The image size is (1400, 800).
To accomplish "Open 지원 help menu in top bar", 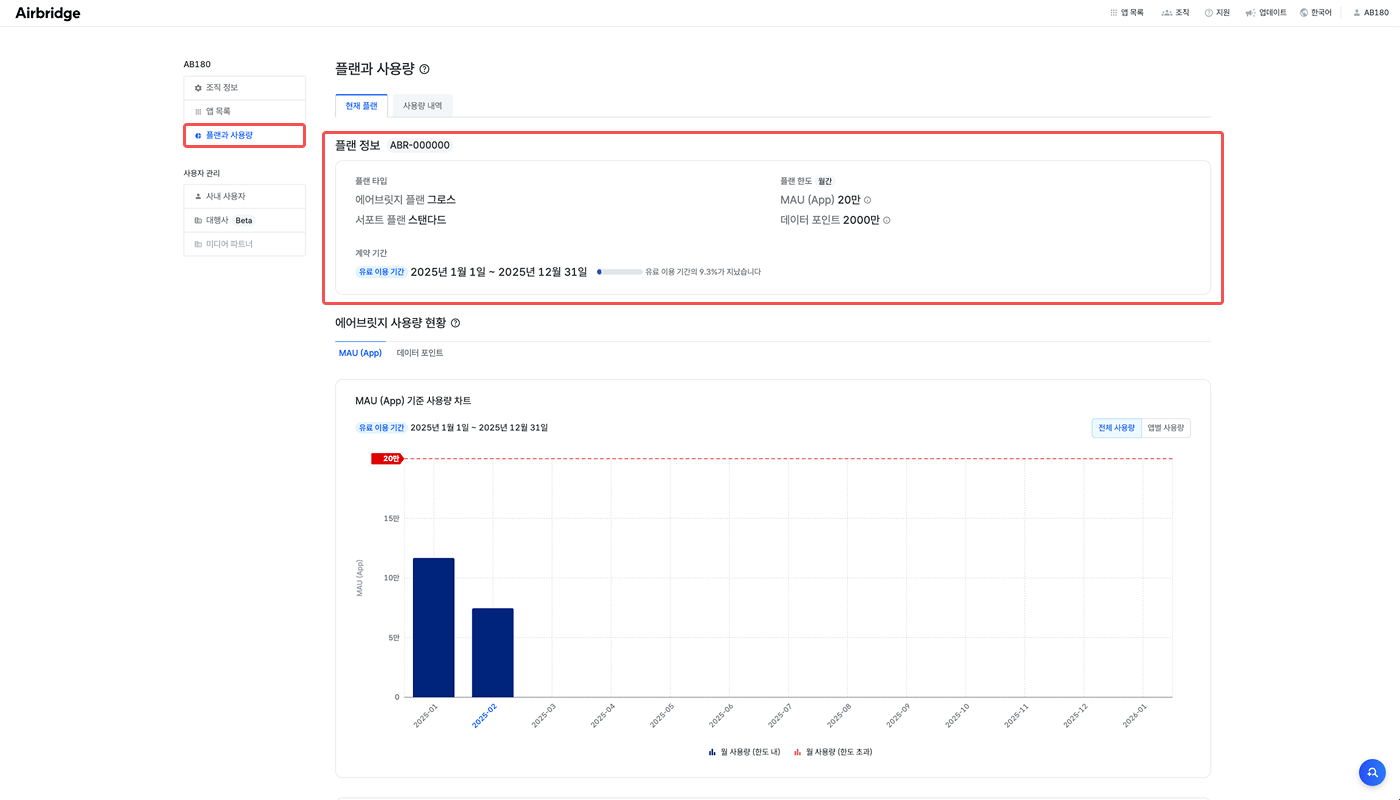I will point(1217,13).
